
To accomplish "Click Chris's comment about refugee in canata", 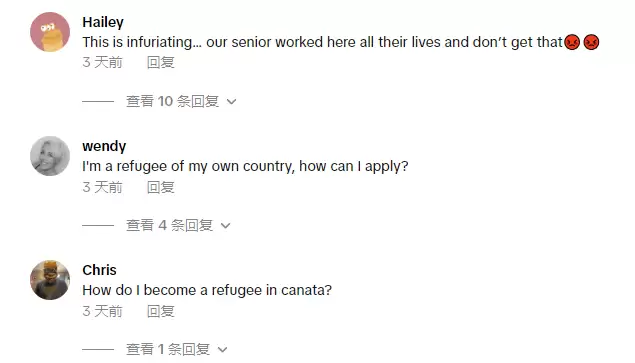I will pyautogui.click(x=207, y=290).
